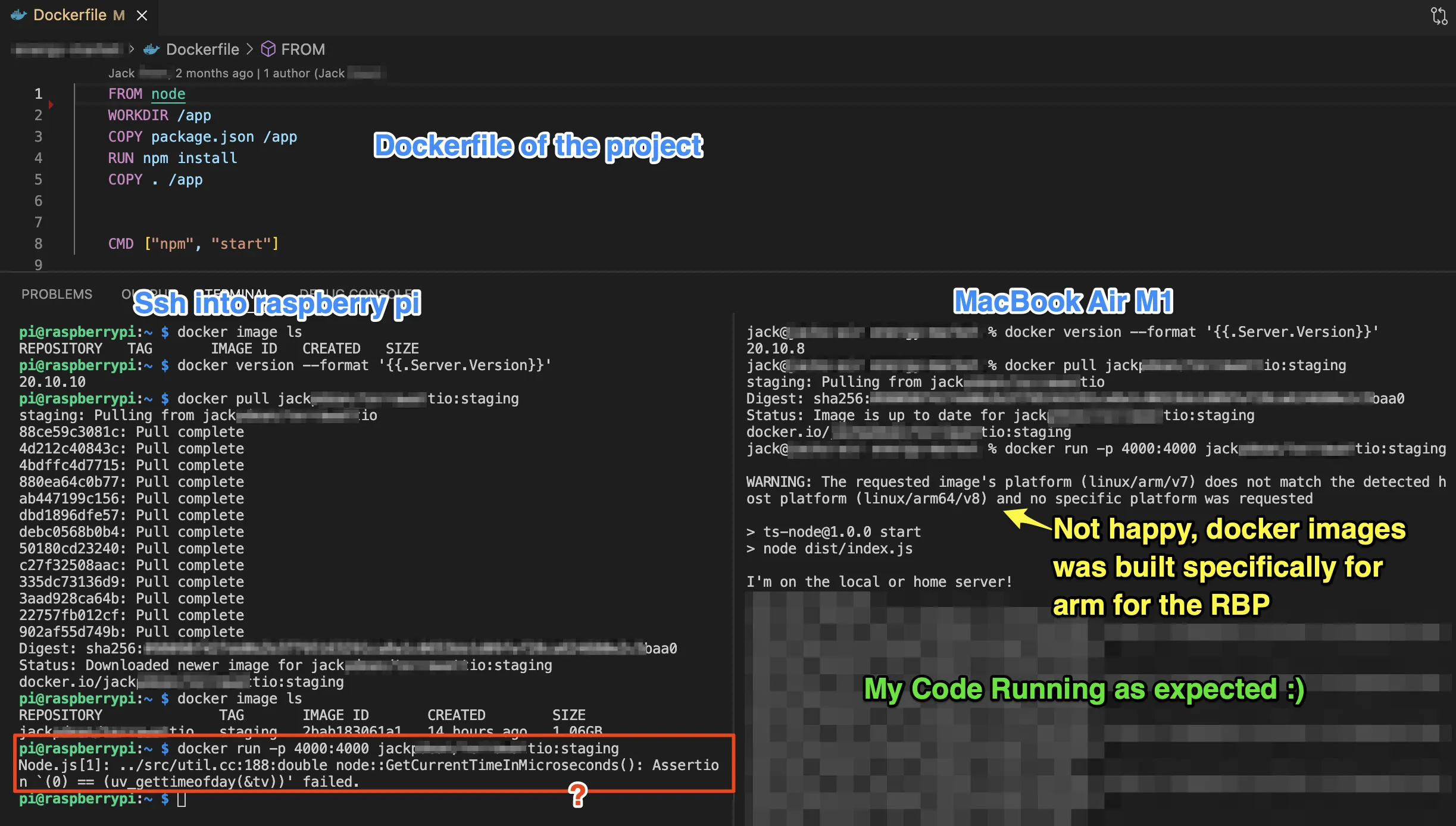The width and height of the screenshot is (1456, 826).
Task: Click the red gutter change marker
Action: pyautogui.click(x=51, y=105)
